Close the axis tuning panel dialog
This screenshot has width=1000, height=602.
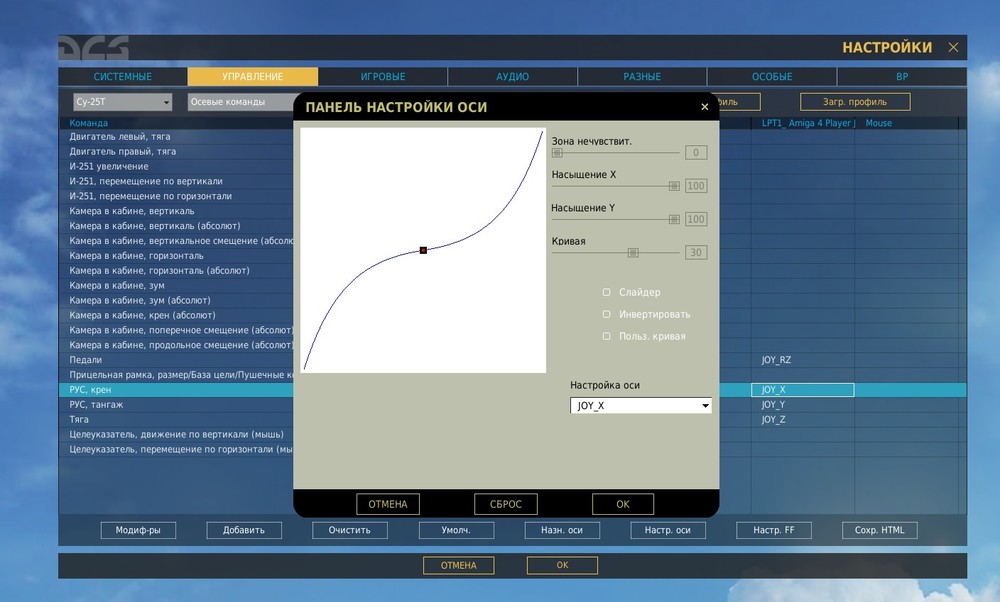click(x=704, y=107)
